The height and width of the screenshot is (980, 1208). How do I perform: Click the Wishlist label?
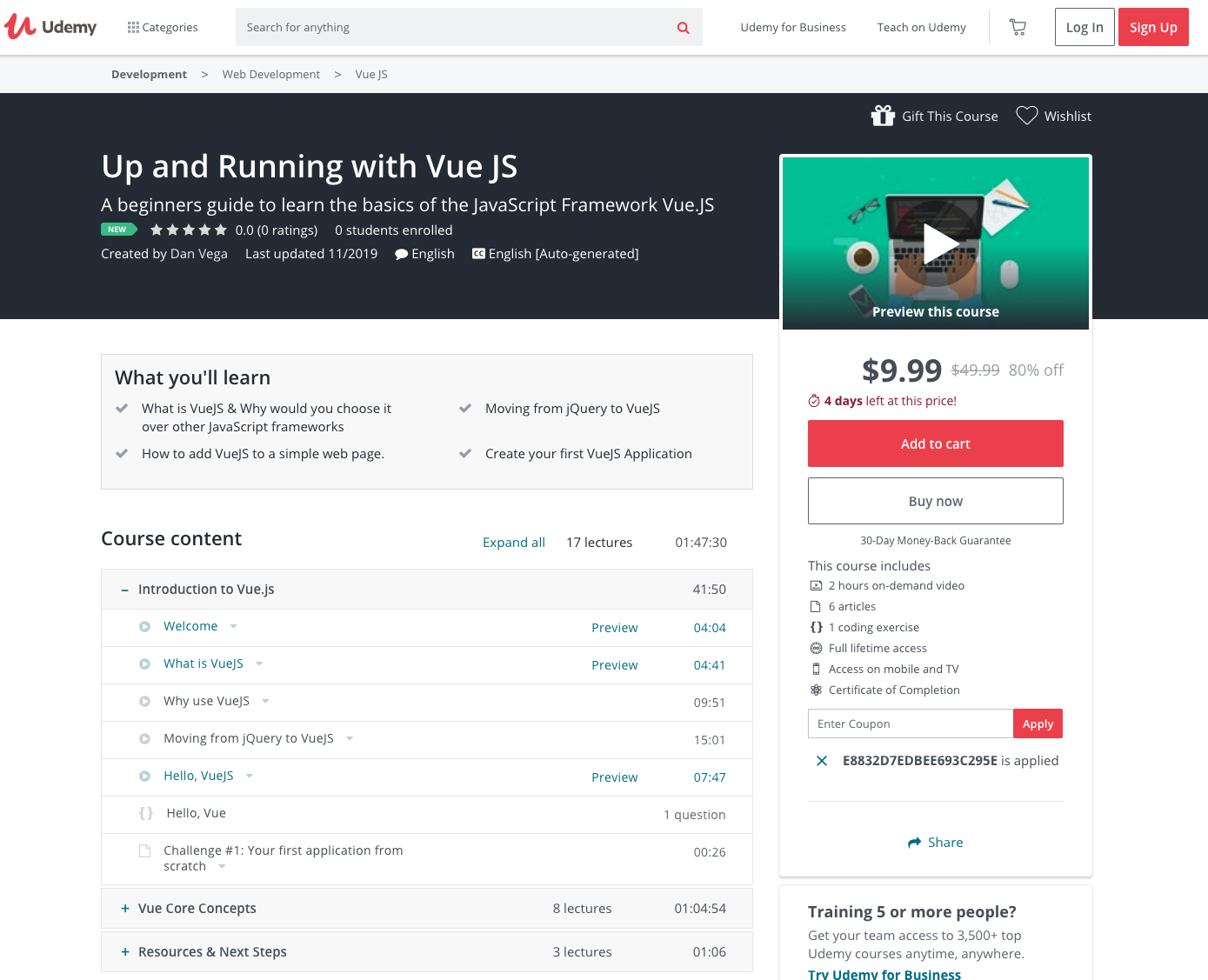1068,117
